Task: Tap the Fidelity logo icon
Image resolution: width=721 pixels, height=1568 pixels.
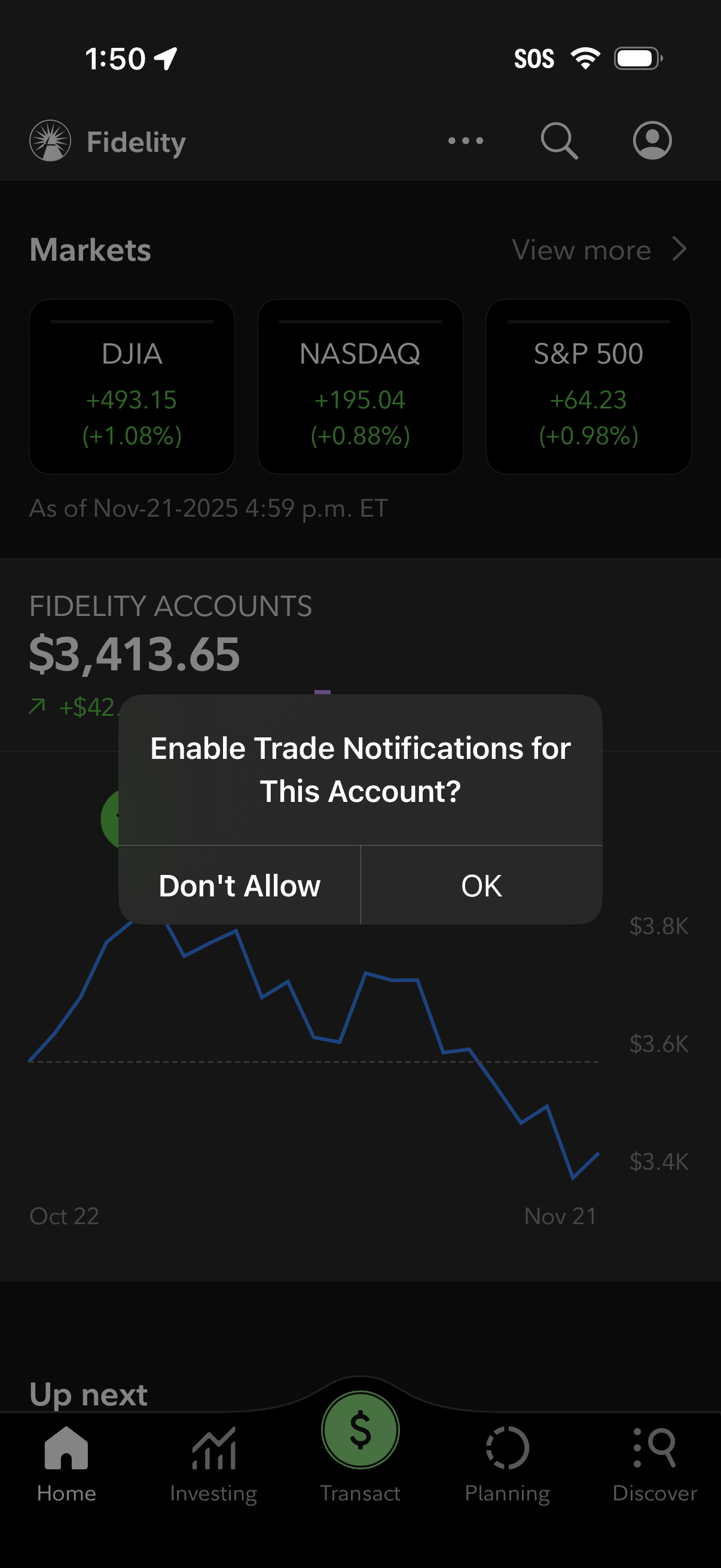Action: pos(50,141)
